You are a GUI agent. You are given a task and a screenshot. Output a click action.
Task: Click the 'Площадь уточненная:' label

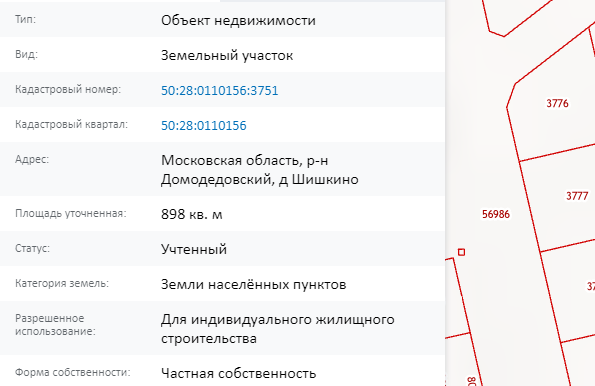pyautogui.click(x=71, y=213)
